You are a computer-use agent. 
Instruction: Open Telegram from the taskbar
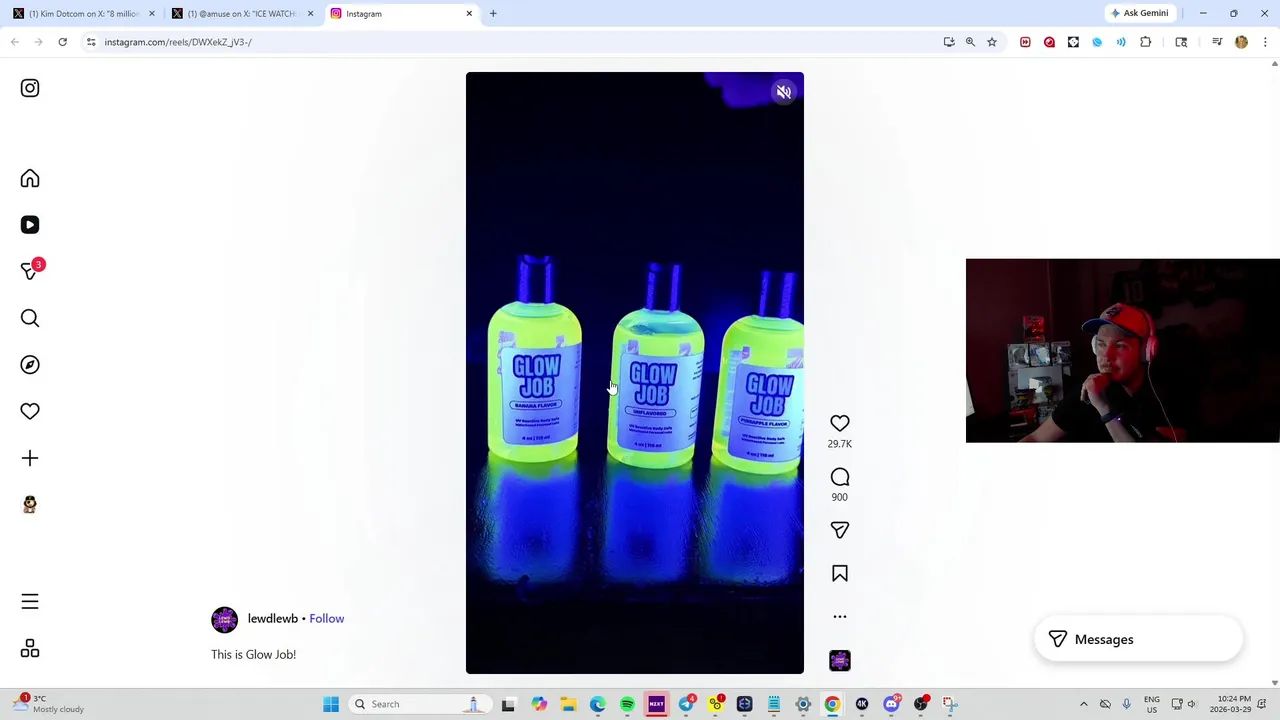click(x=686, y=704)
